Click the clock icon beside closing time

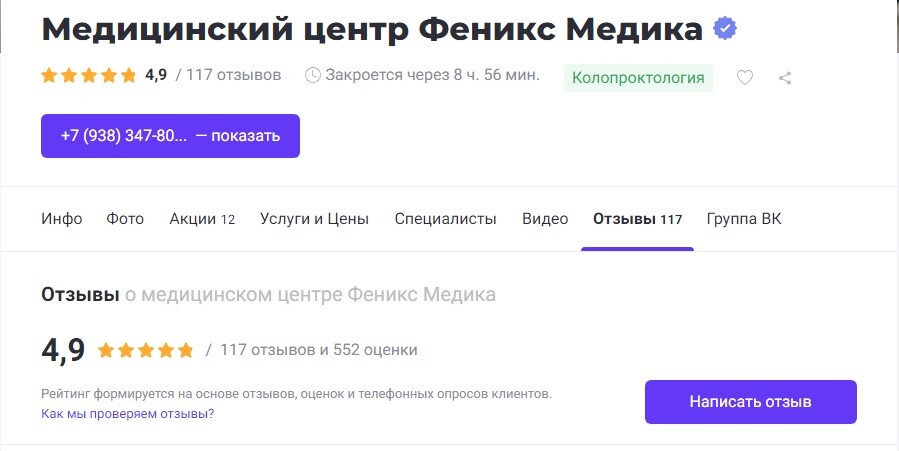coord(312,75)
